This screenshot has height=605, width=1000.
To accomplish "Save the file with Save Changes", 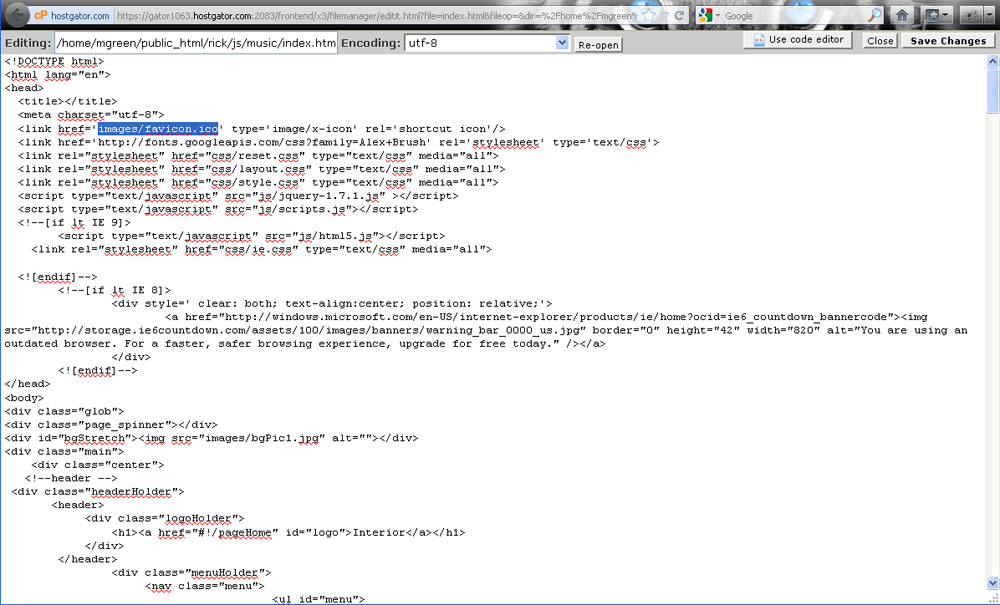I will point(948,41).
